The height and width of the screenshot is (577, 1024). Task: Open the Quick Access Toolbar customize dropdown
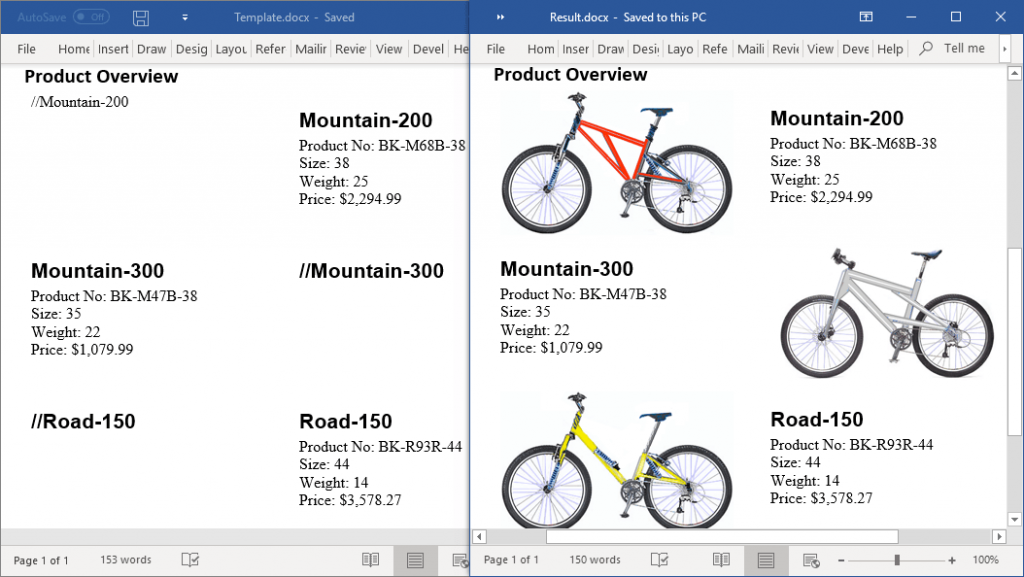pyautogui.click(x=184, y=17)
